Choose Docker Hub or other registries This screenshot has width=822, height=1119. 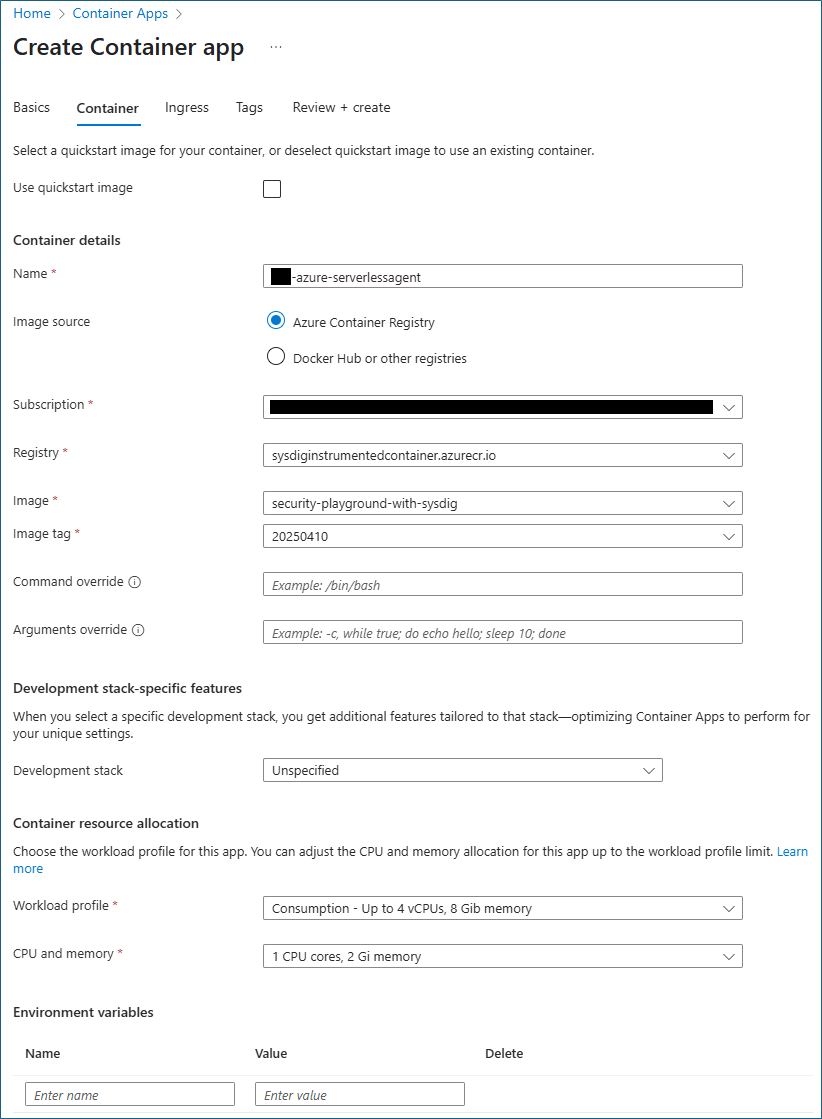(x=276, y=357)
